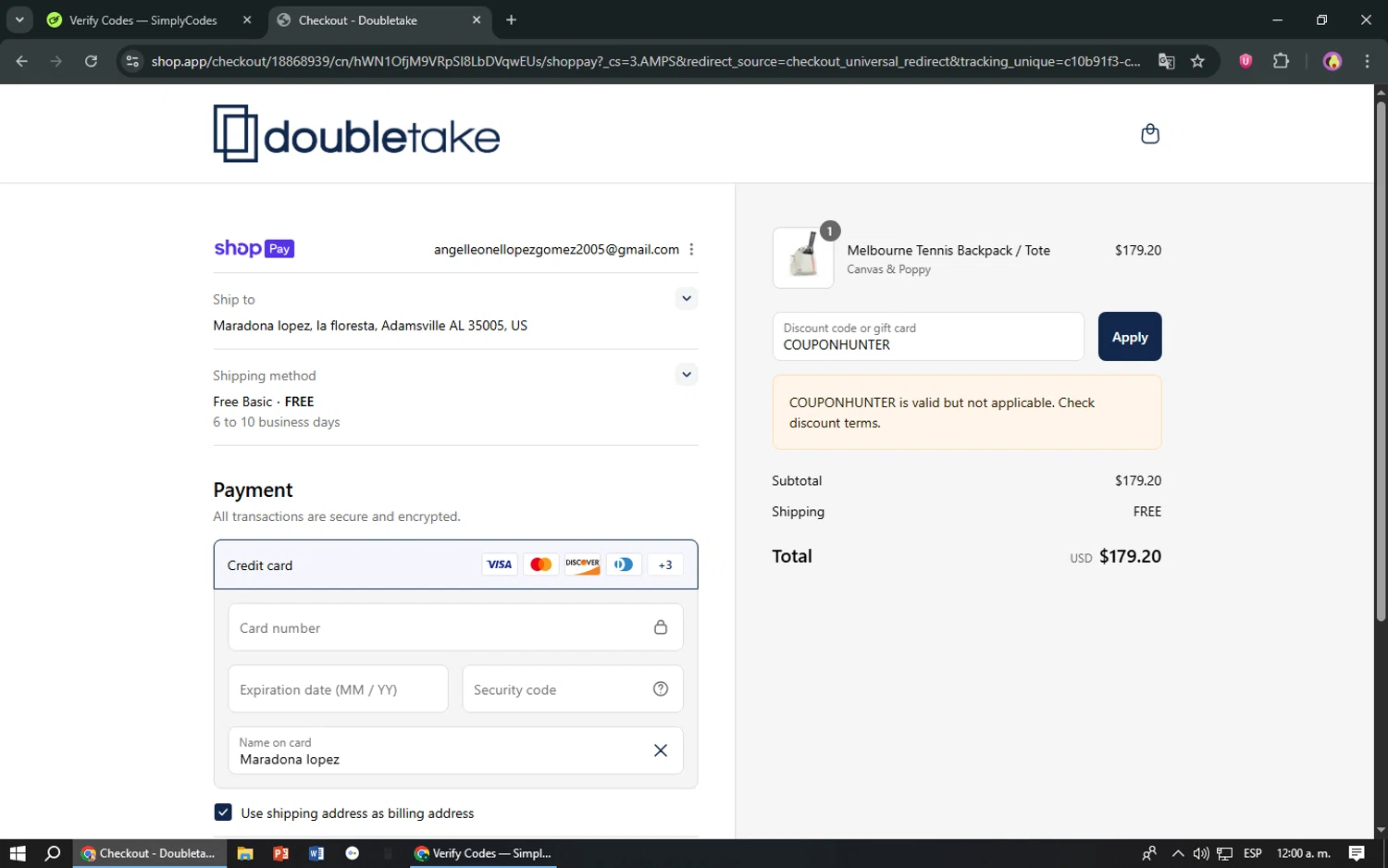Open the Chrome three-dot menu
This screenshot has height=868, width=1388.
[1367, 61]
